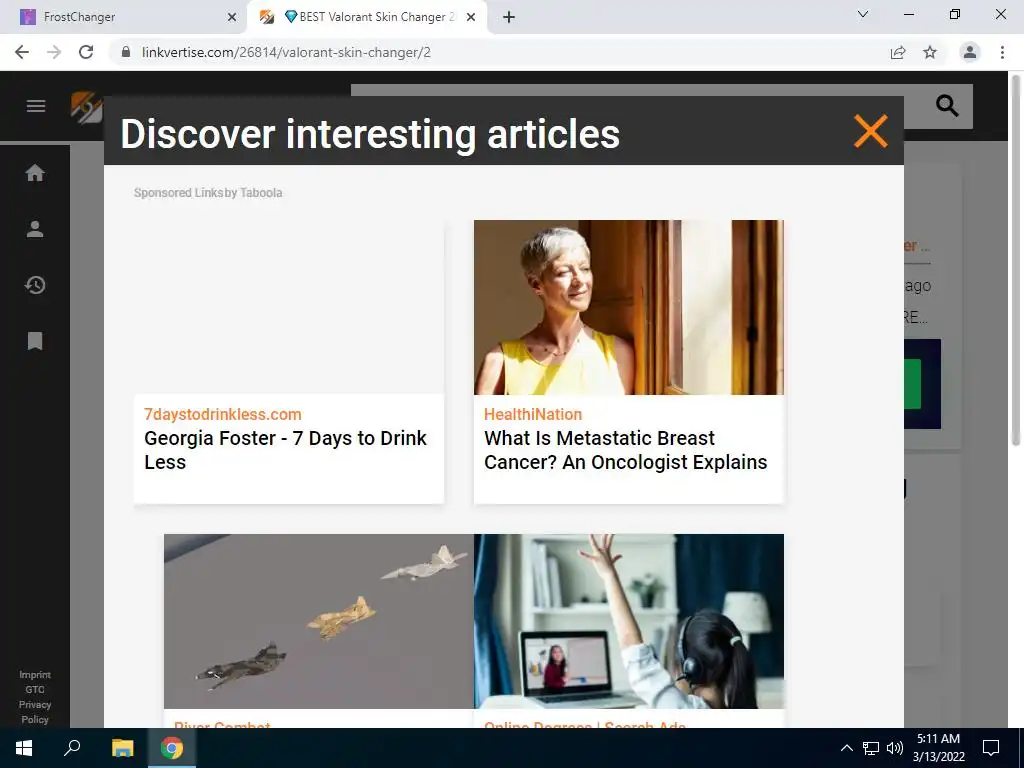Open the Chrome profile avatar
Image resolution: width=1024 pixels, height=768 pixels.
970,52
